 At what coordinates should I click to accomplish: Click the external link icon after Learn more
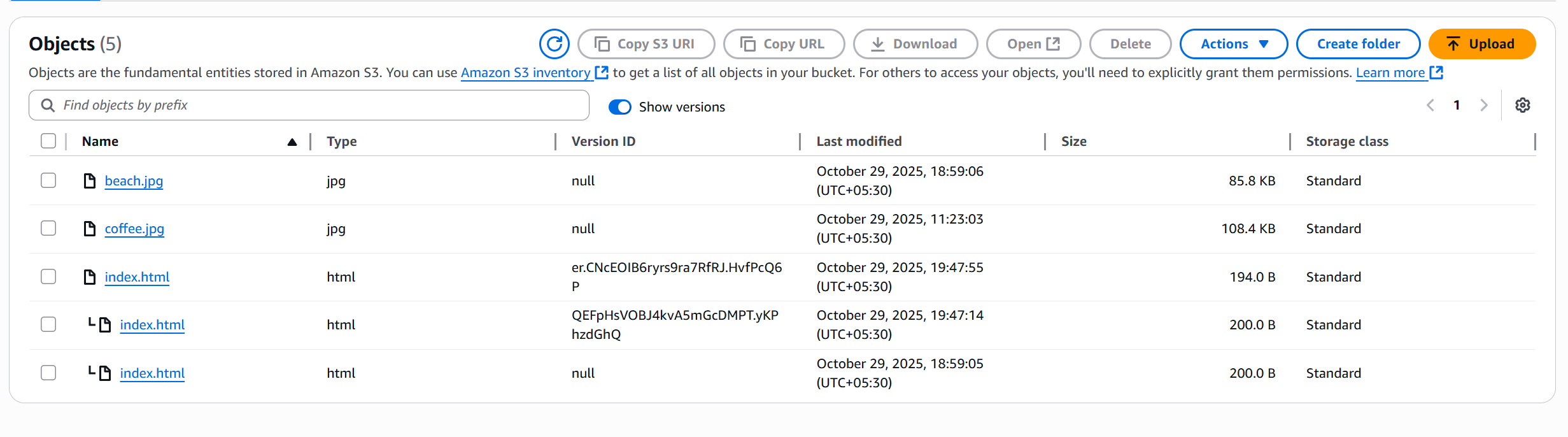tap(1436, 73)
